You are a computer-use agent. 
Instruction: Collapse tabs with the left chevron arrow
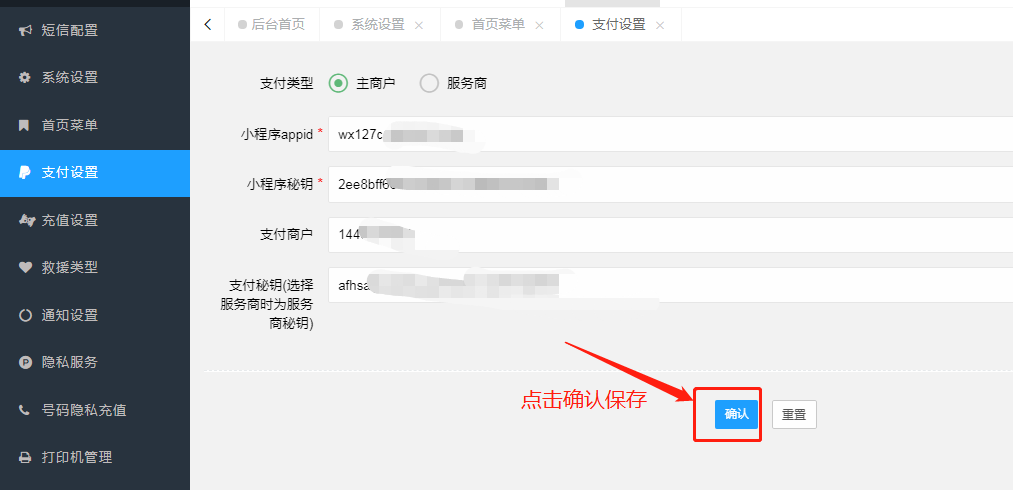[x=207, y=25]
